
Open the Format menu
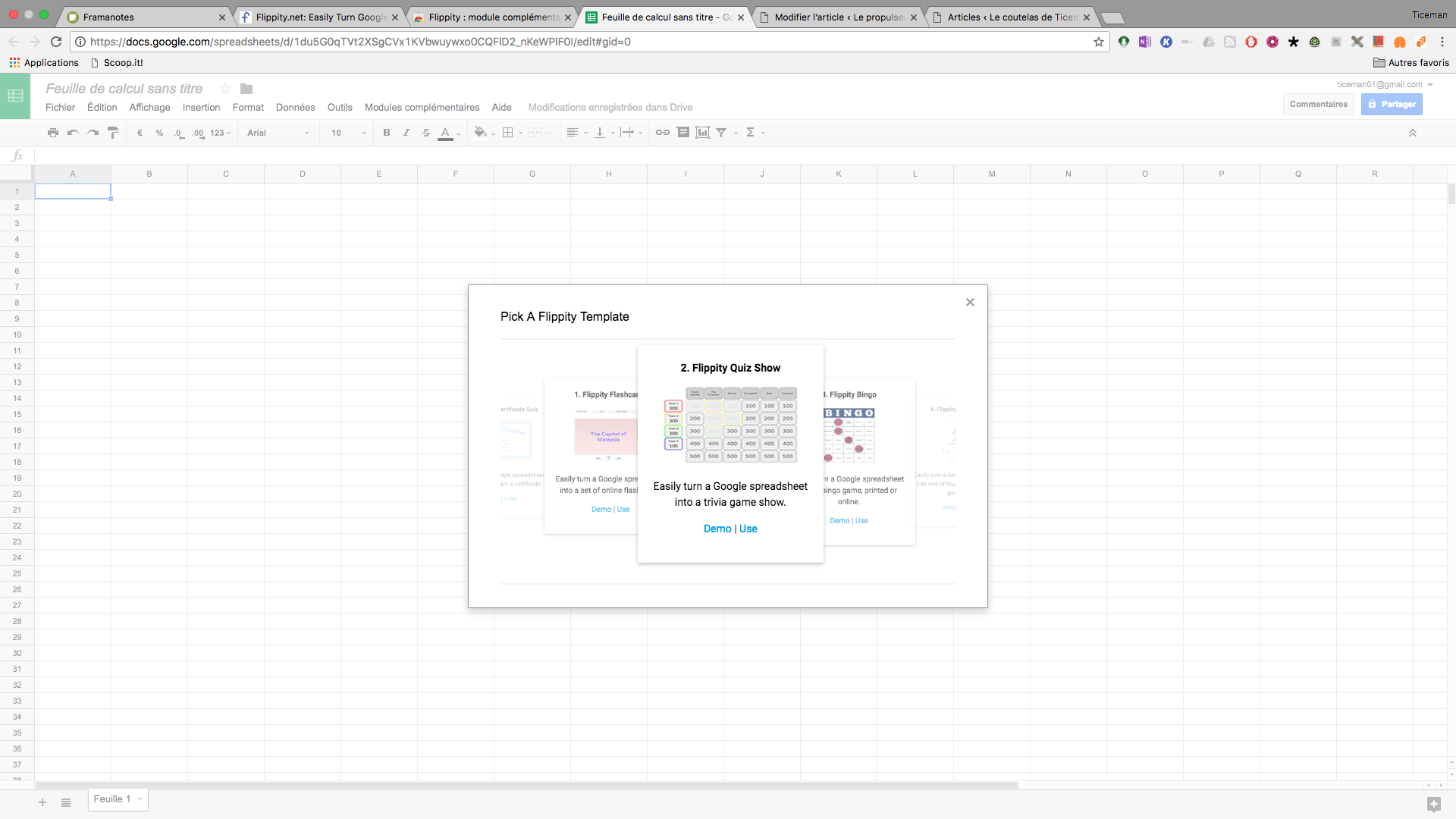[x=248, y=108]
